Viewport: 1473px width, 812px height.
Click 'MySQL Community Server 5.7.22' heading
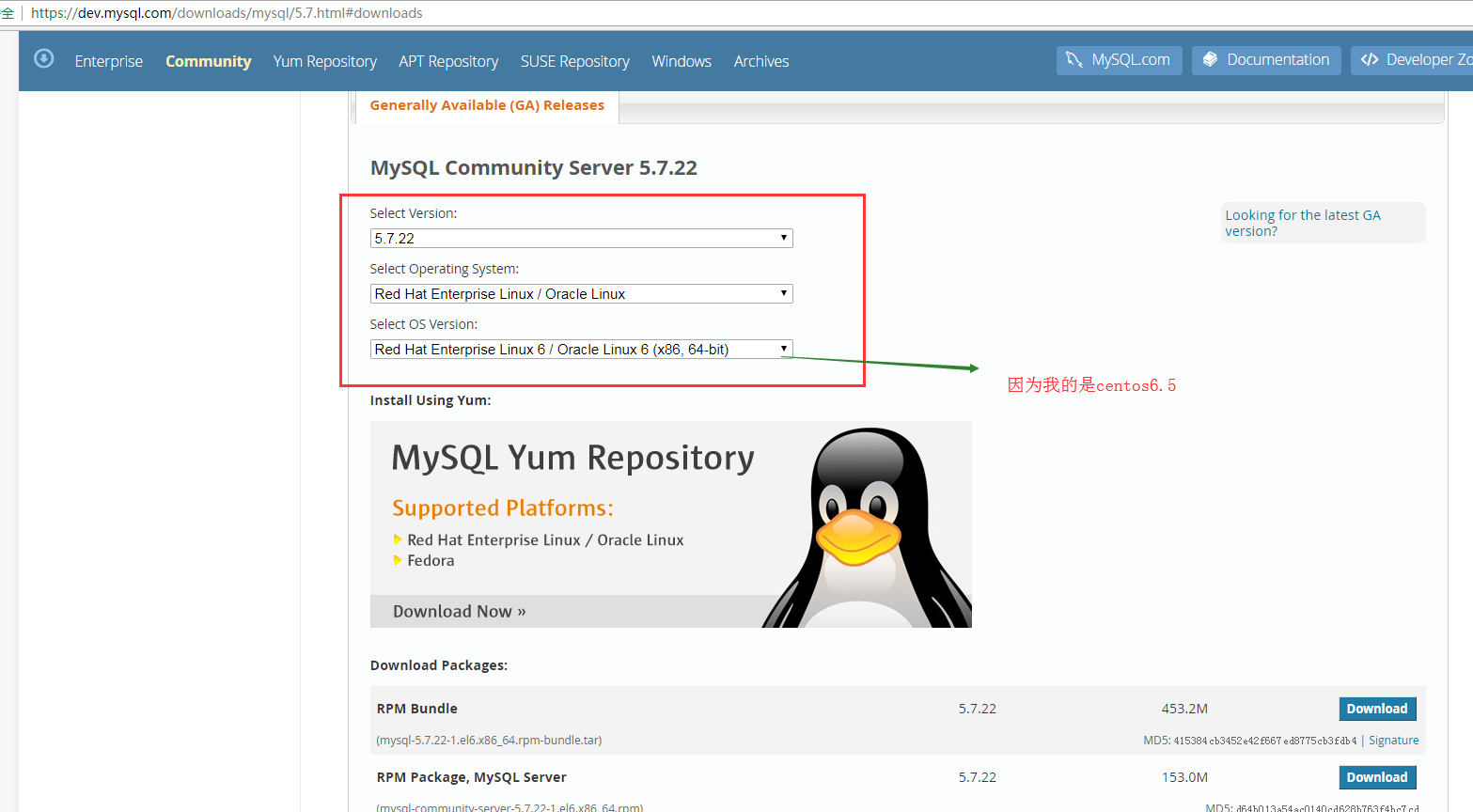click(x=534, y=168)
